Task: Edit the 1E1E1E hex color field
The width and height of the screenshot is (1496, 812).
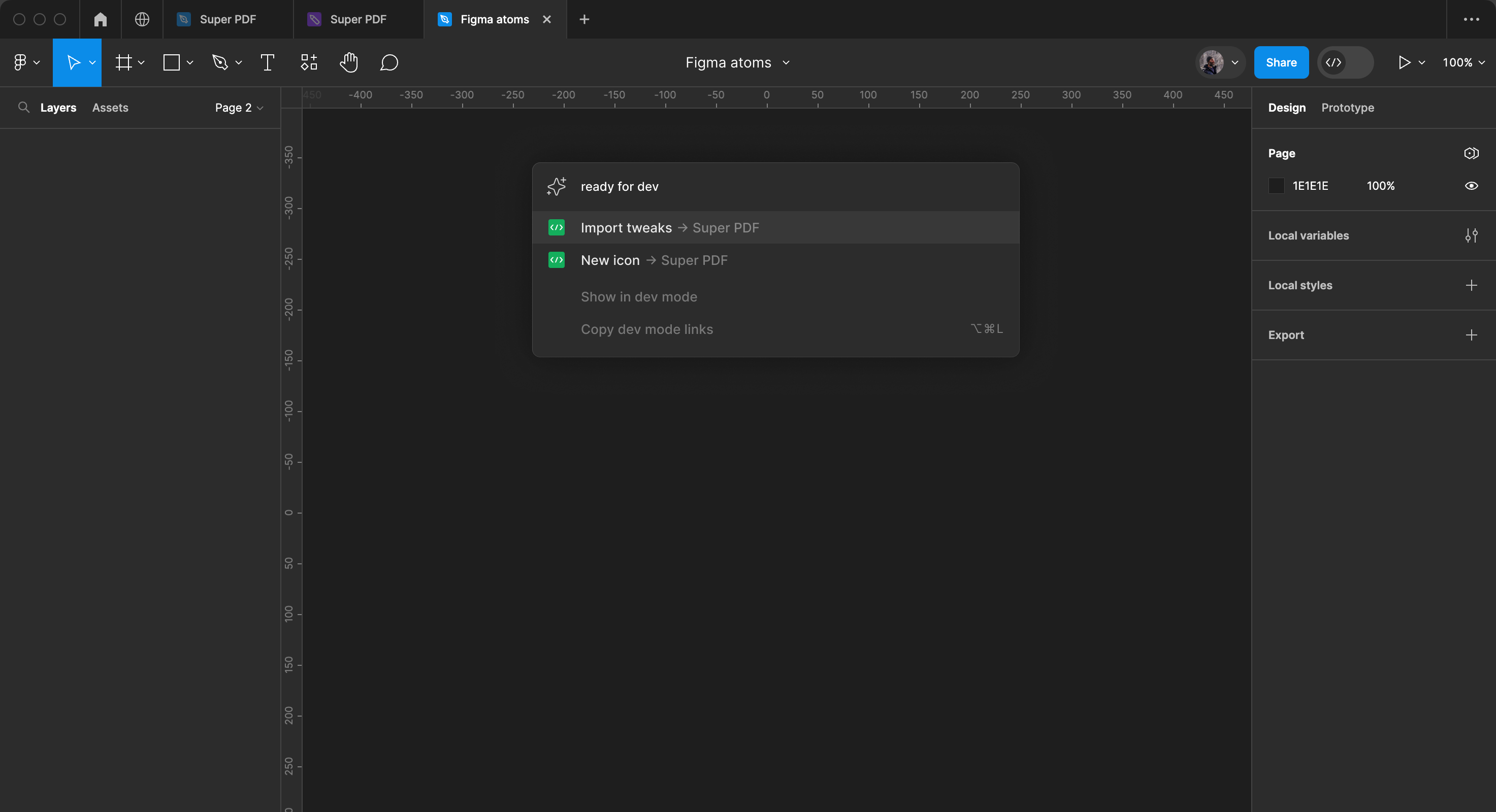Action: (1310, 186)
